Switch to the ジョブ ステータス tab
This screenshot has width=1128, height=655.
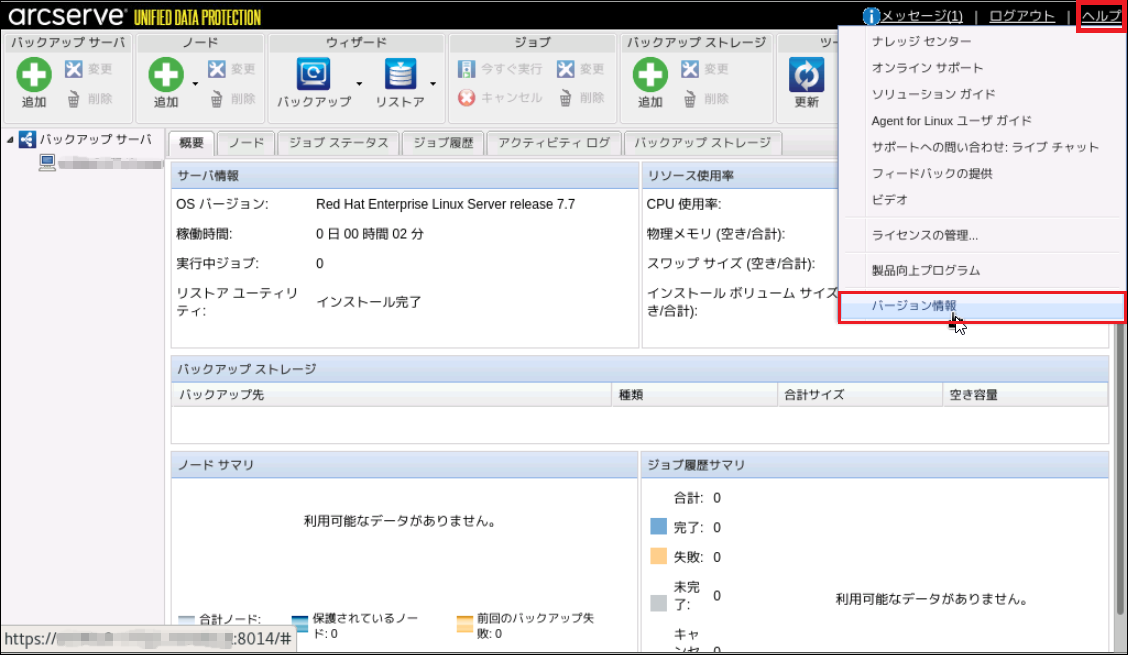point(338,143)
